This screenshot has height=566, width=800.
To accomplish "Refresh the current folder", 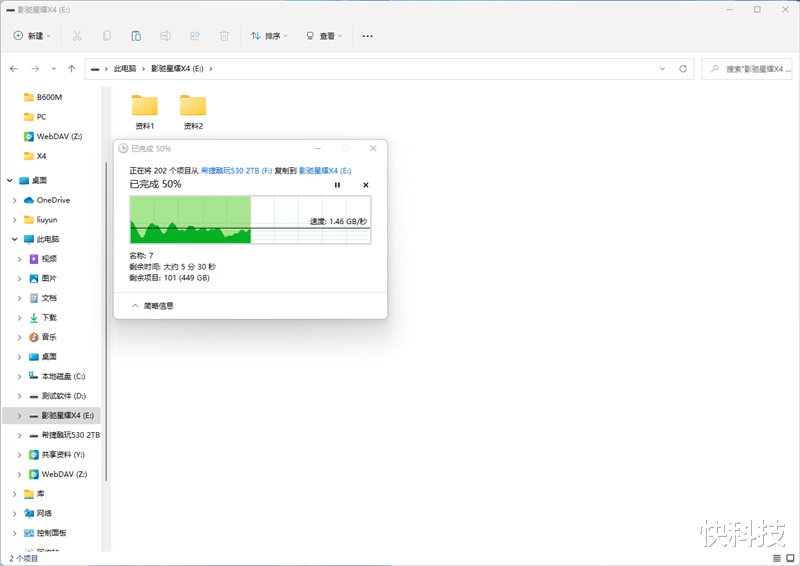I will (x=683, y=68).
